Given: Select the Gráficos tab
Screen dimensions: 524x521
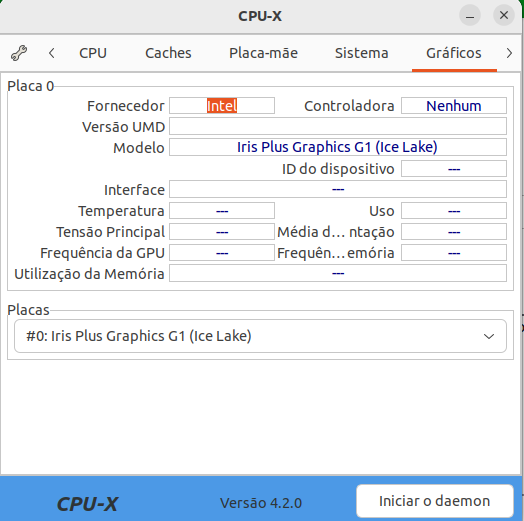Looking at the screenshot, I should (454, 53).
